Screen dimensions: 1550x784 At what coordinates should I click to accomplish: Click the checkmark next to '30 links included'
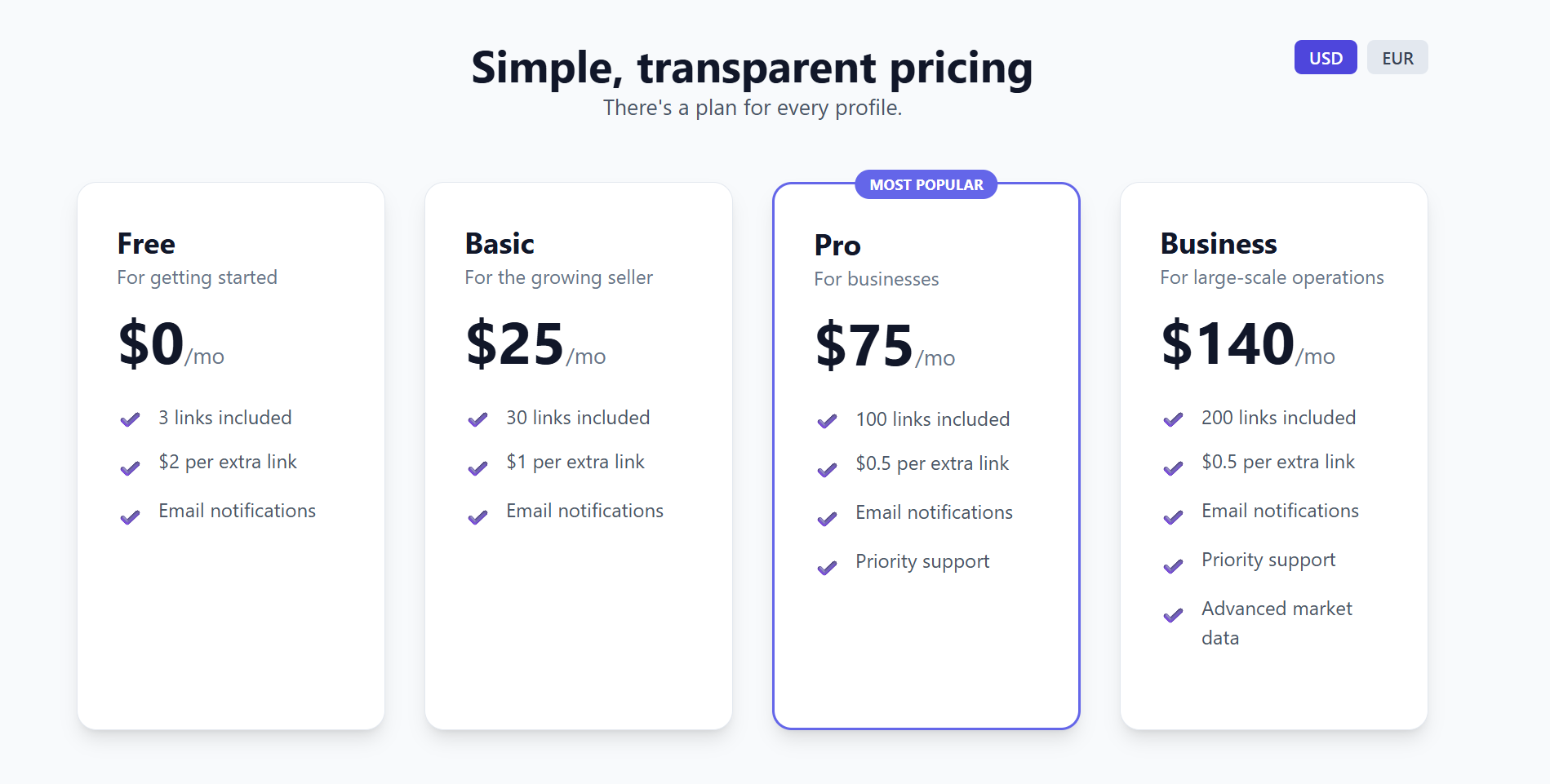tap(477, 419)
